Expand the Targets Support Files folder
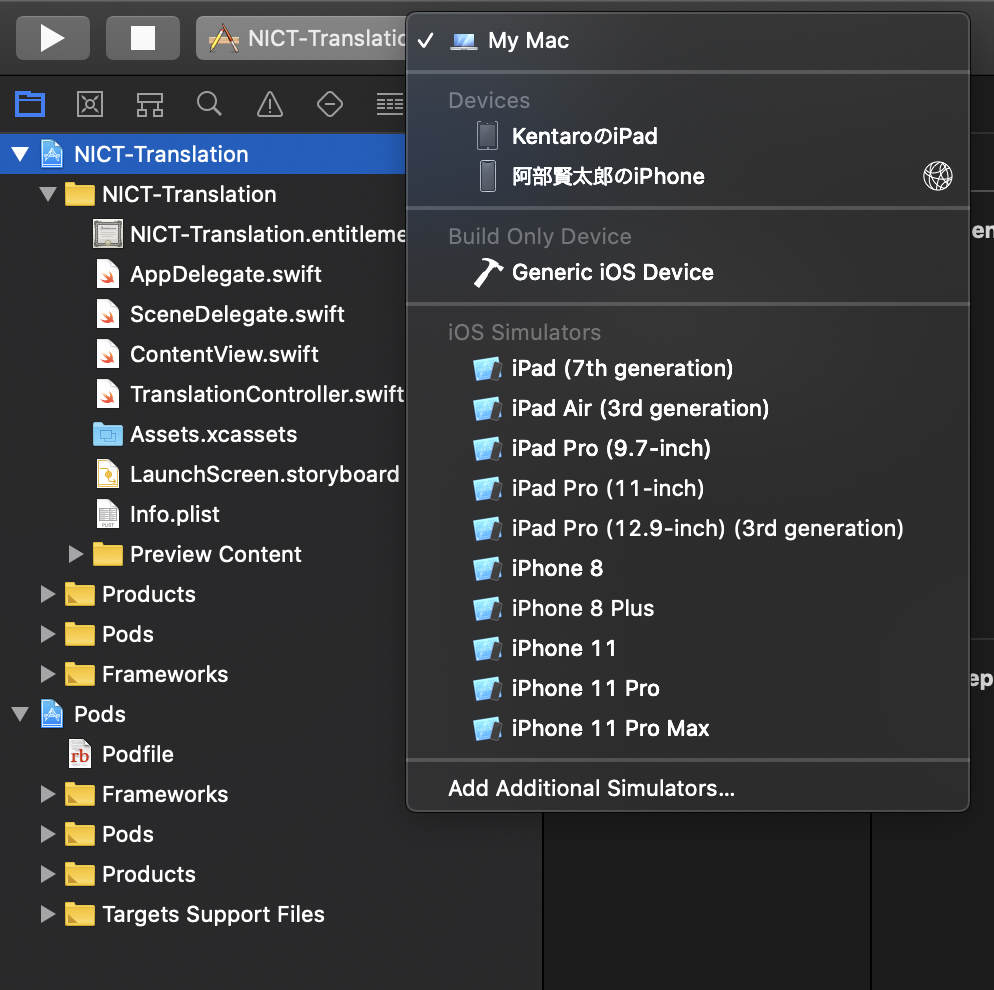 pyautogui.click(x=48, y=914)
